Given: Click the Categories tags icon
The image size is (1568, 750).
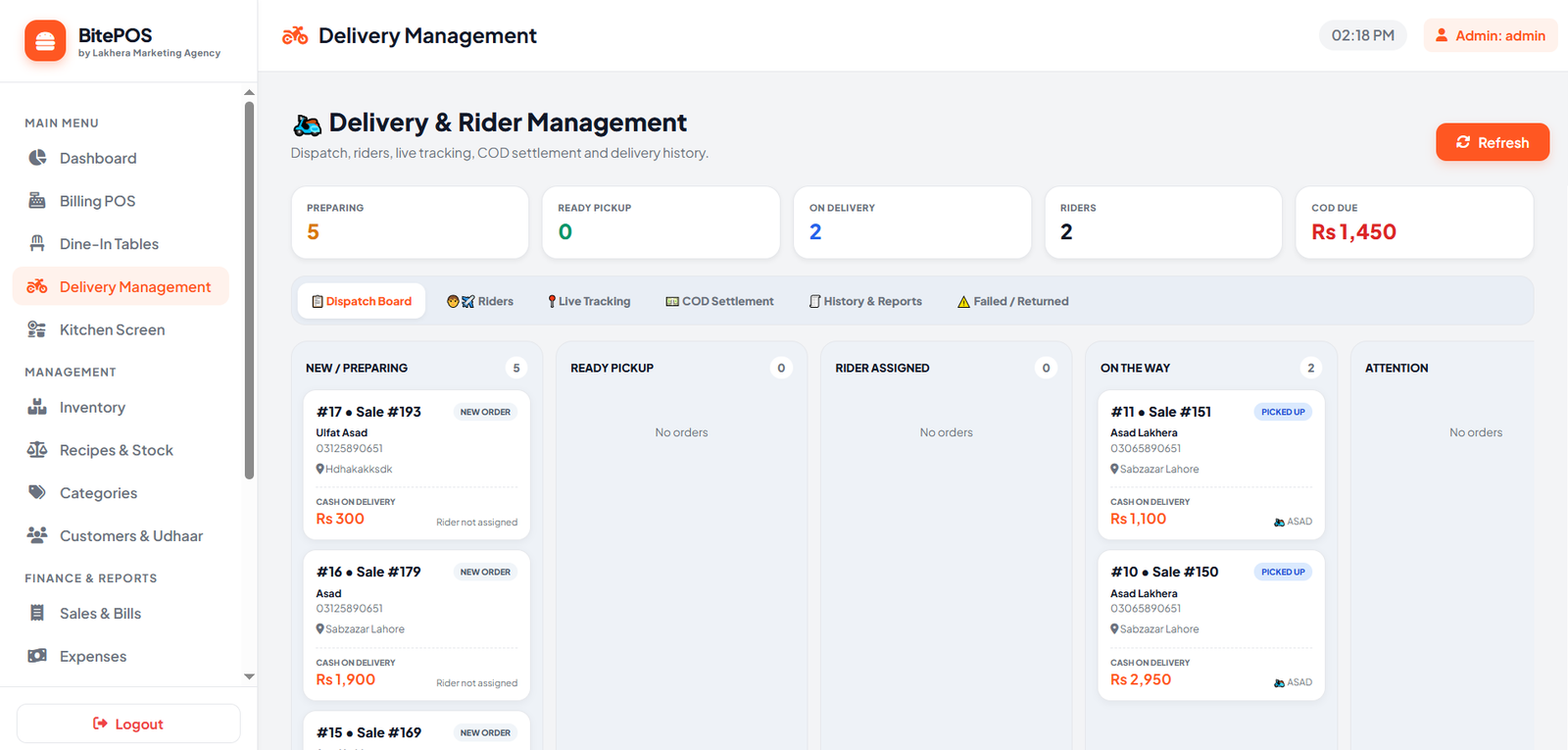Looking at the screenshot, I should click(x=37, y=492).
